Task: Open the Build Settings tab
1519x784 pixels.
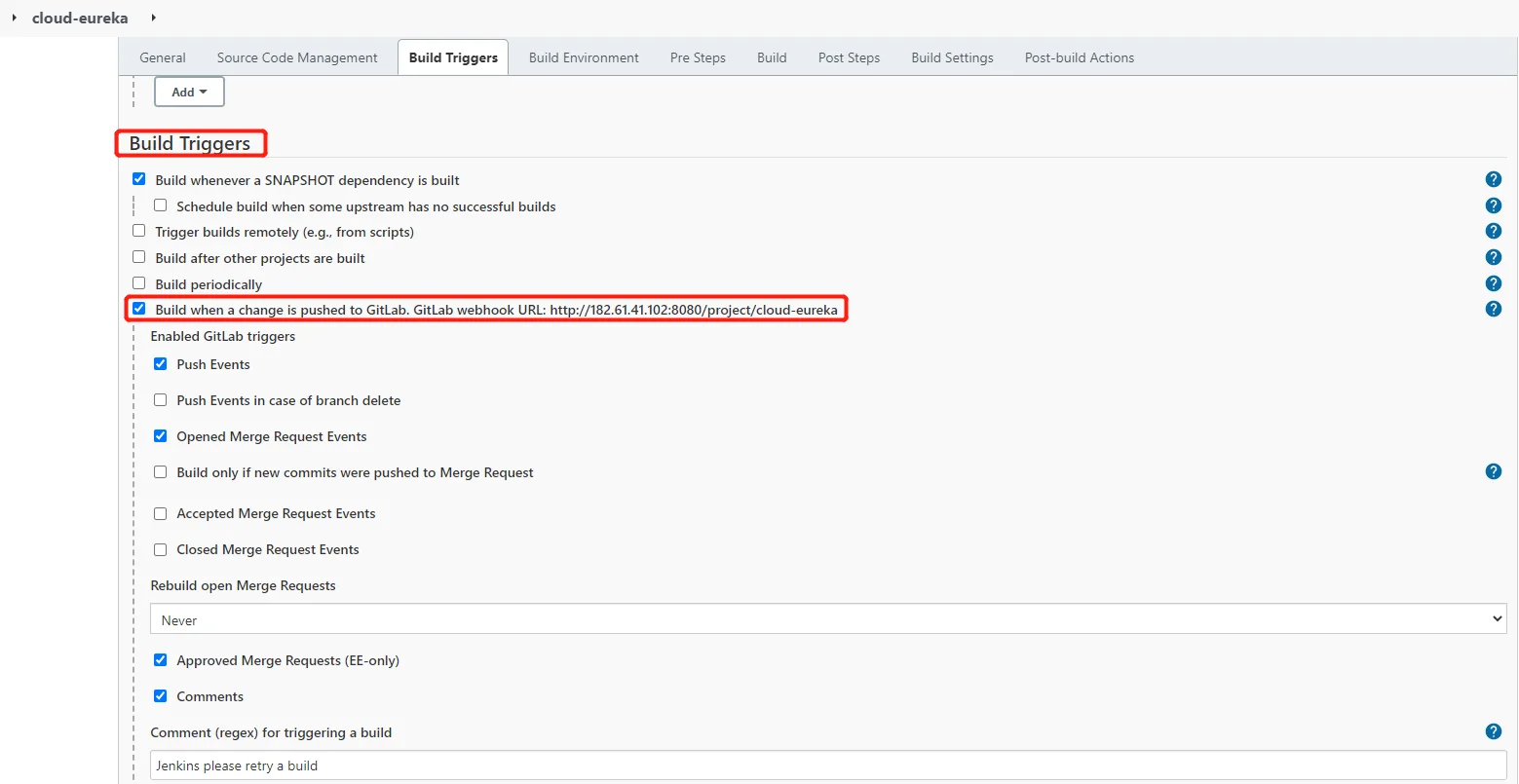Action: 952,57
